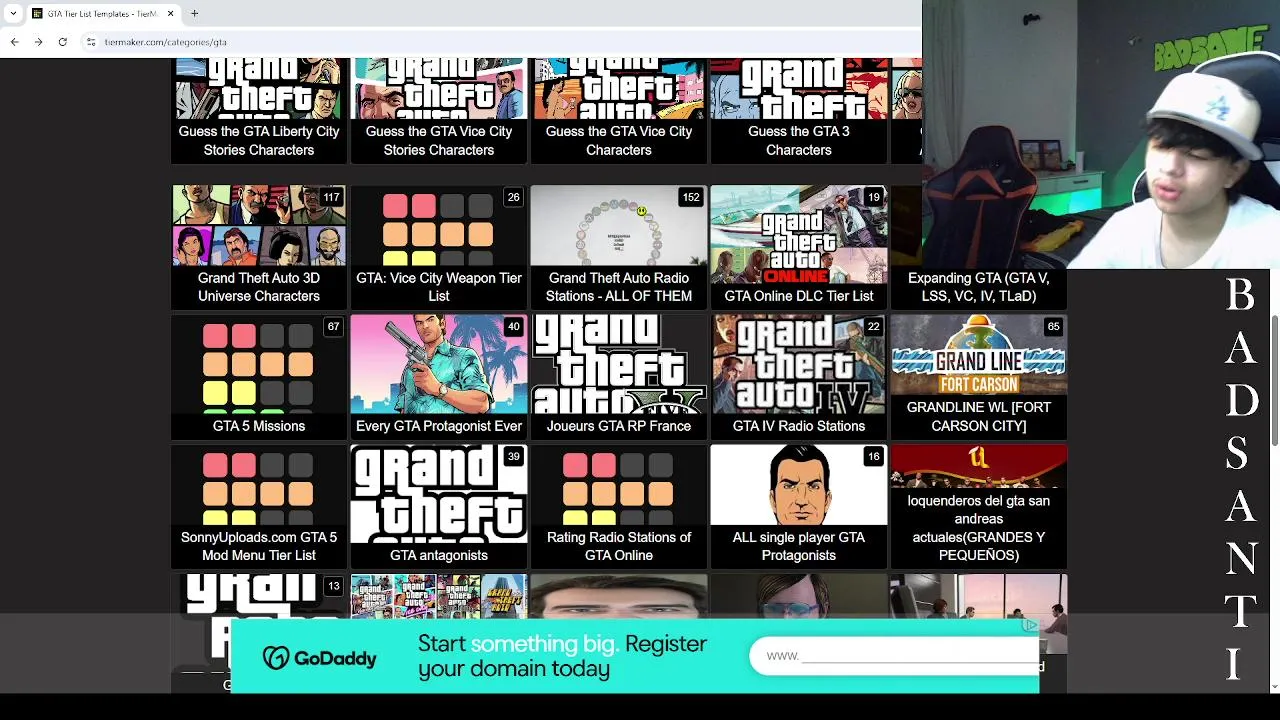Reload the page with the refresh icon
The width and height of the screenshot is (1280, 720).
coord(62,42)
